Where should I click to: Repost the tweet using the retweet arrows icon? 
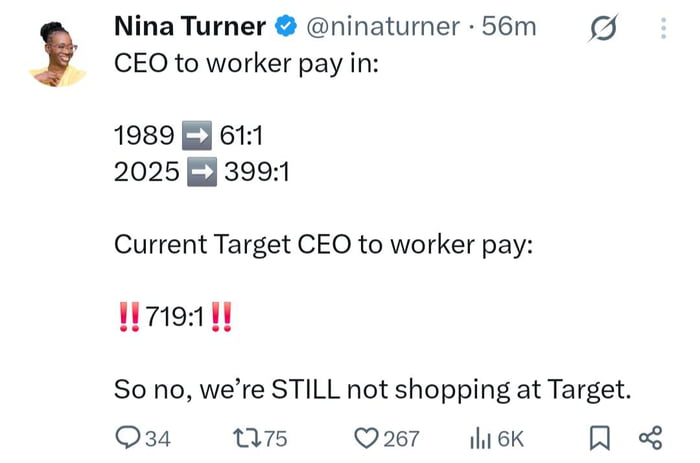click(x=245, y=437)
